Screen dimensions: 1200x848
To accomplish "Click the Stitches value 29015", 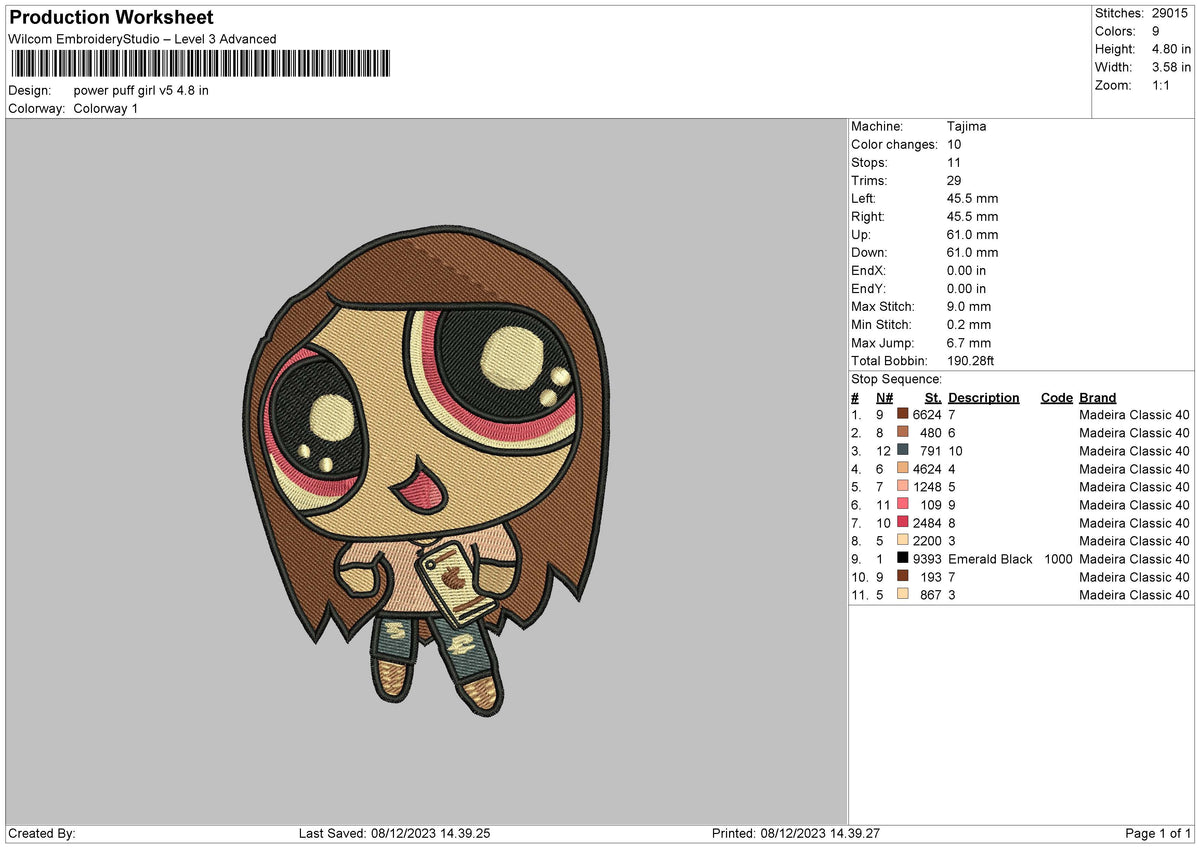I will point(1168,13).
